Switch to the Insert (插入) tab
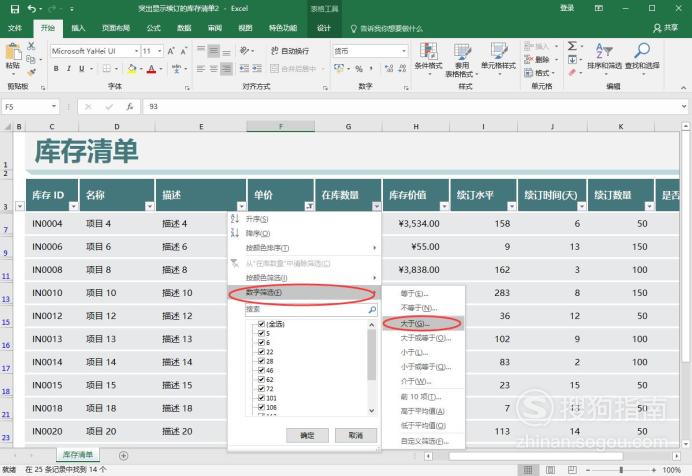 78,28
